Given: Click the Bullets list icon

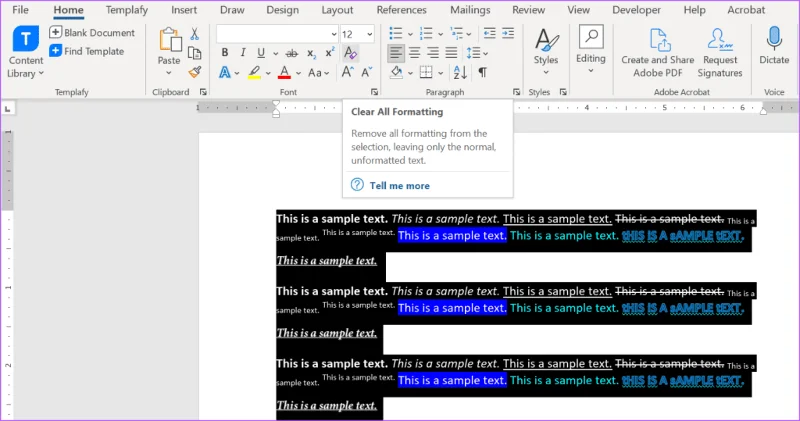Looking at the screenshot, I should pos(395,34).
